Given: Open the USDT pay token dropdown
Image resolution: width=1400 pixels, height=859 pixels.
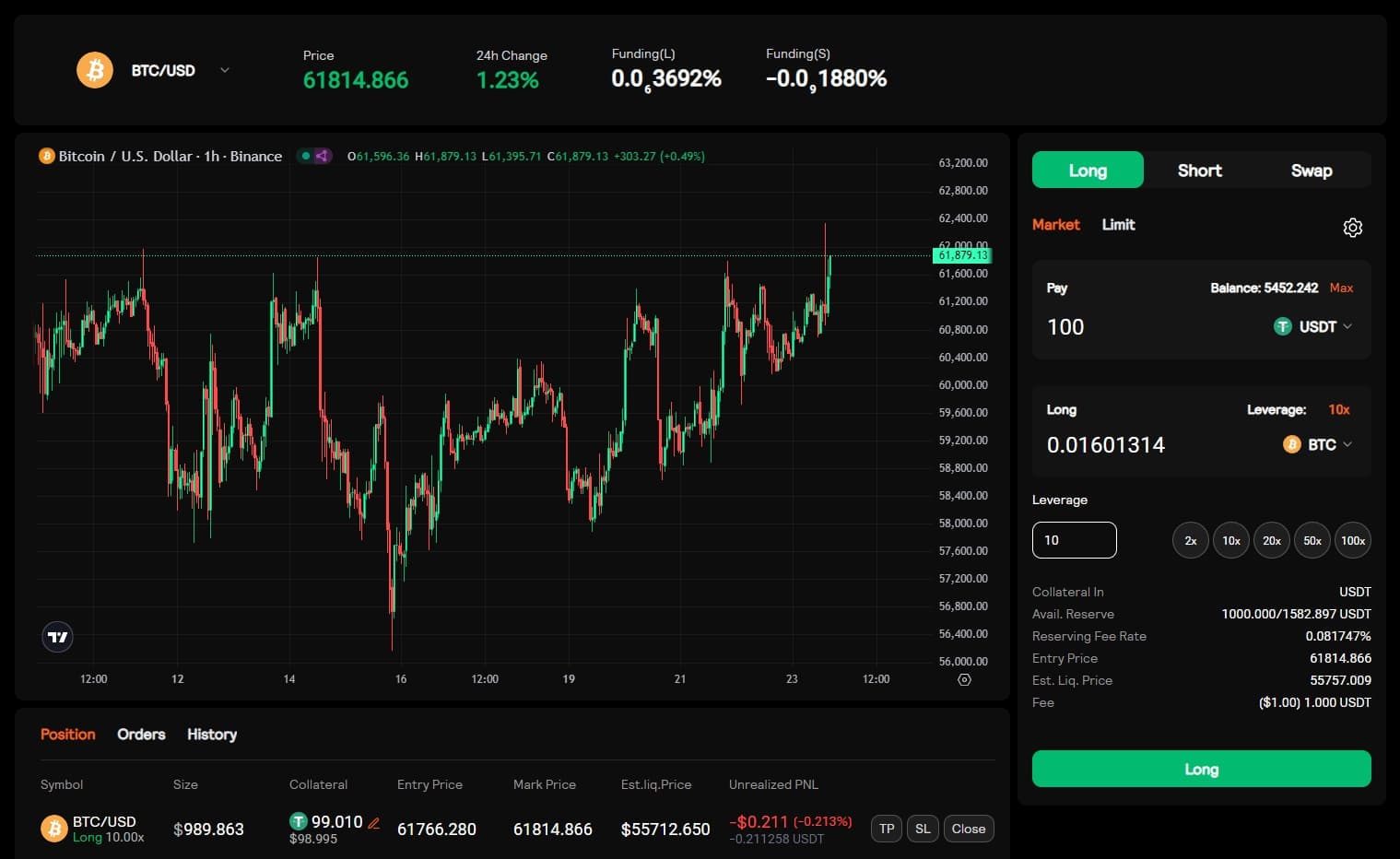Looking at the screenshot, I should pos(1313,326).
